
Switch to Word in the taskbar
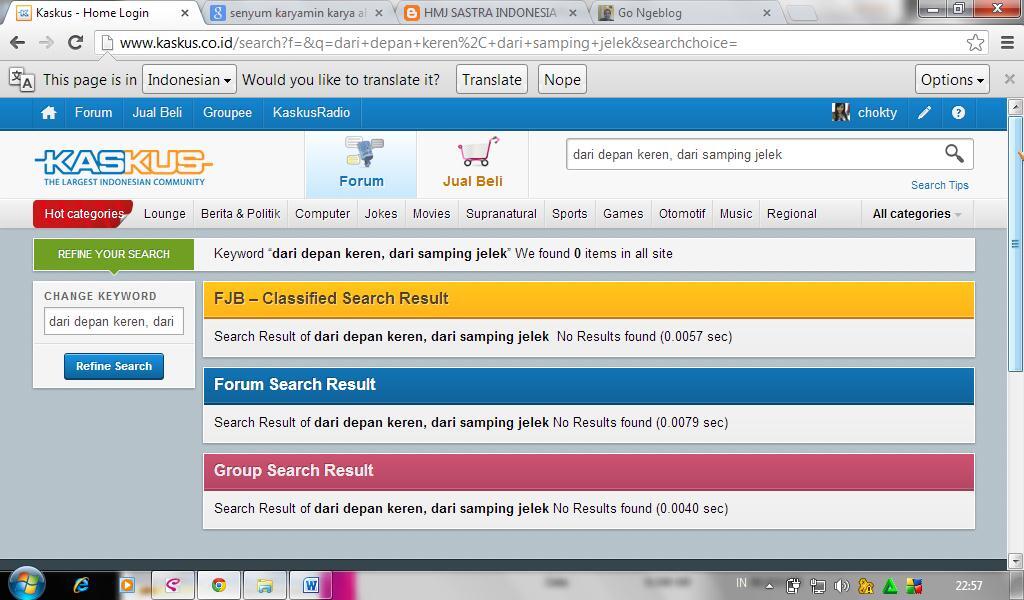pos(311,585)
